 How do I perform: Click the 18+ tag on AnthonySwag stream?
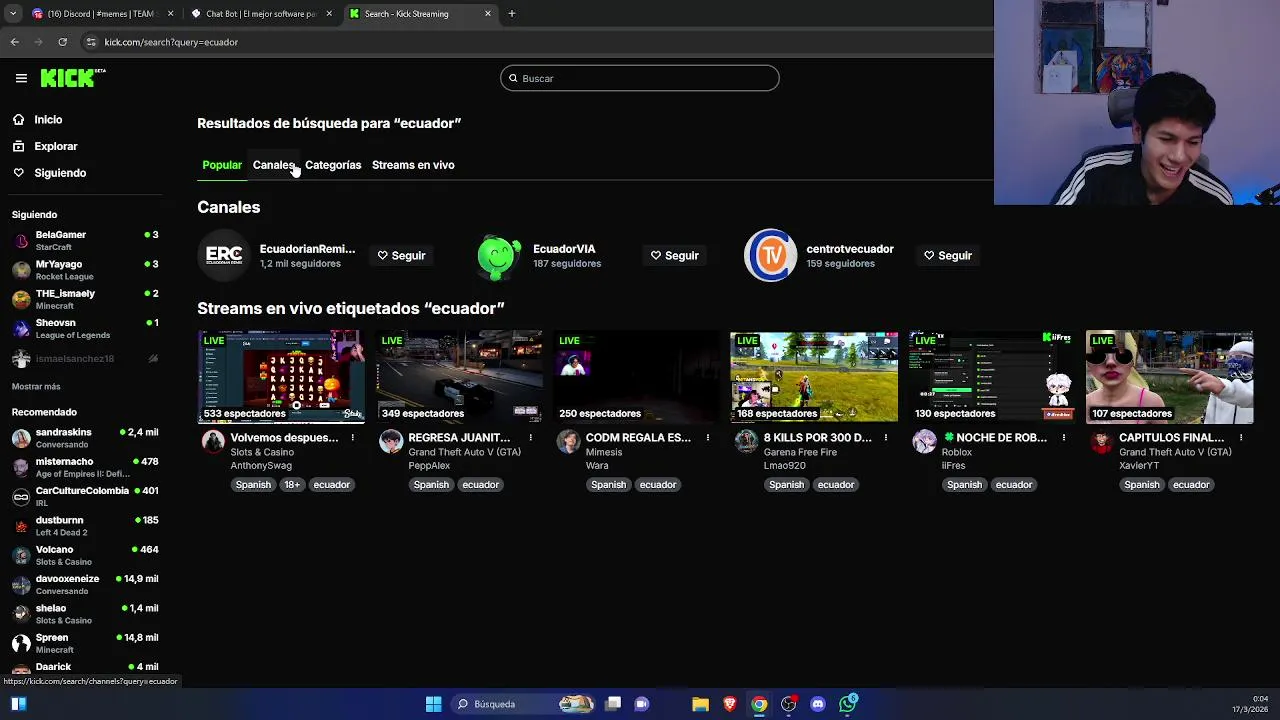292,485
